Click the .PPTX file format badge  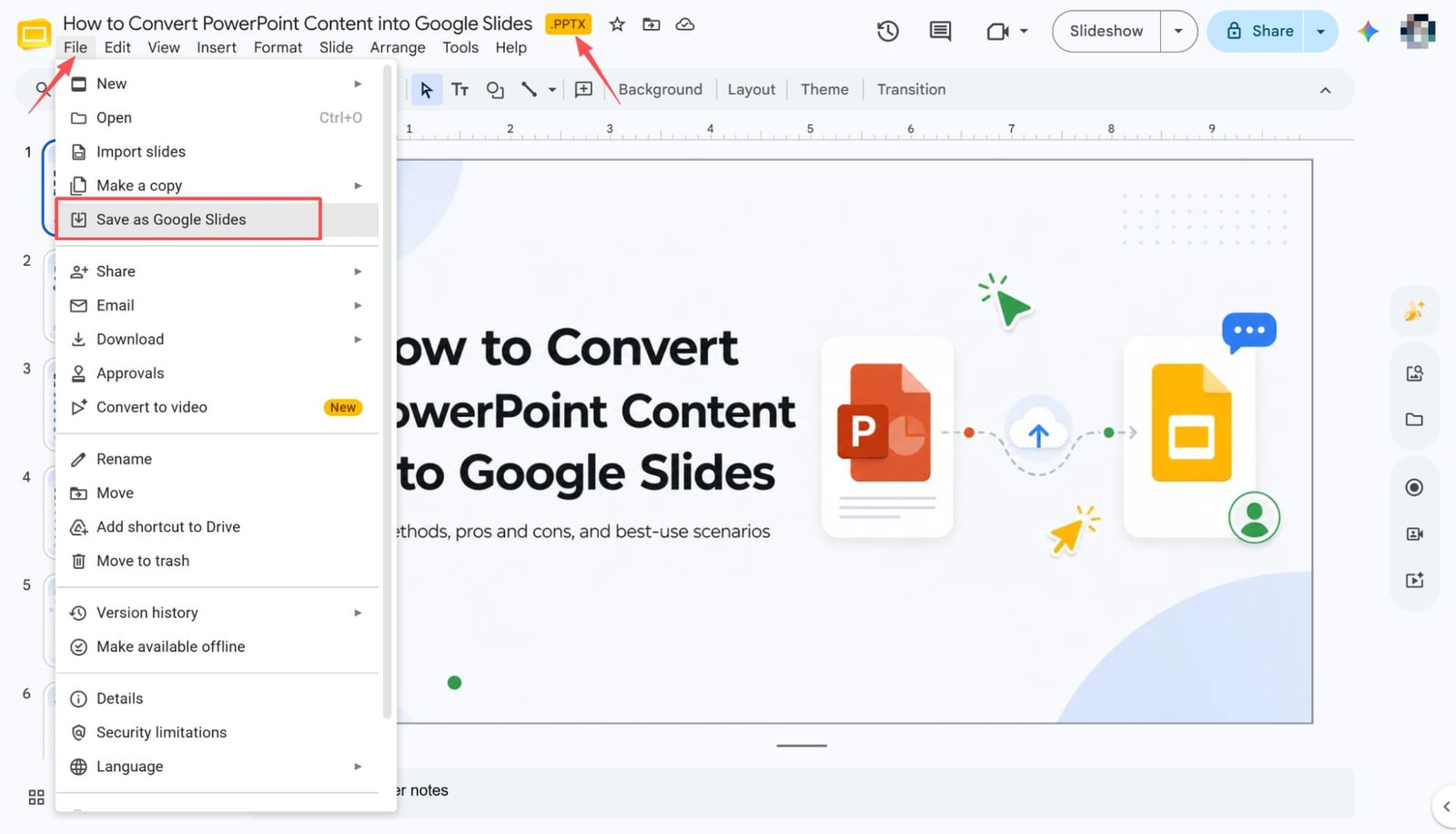(569, 24)
